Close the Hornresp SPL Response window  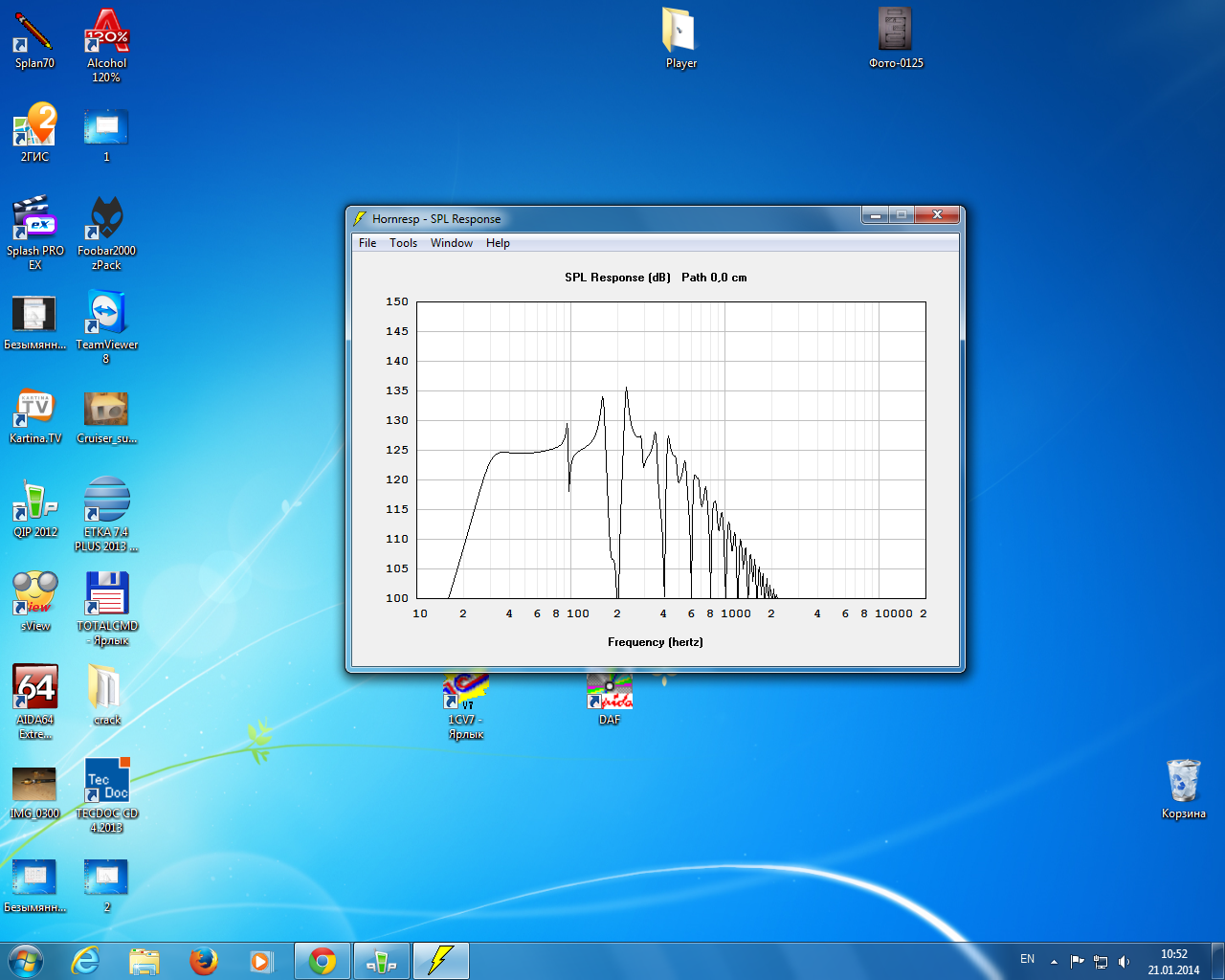coord(937,215)
